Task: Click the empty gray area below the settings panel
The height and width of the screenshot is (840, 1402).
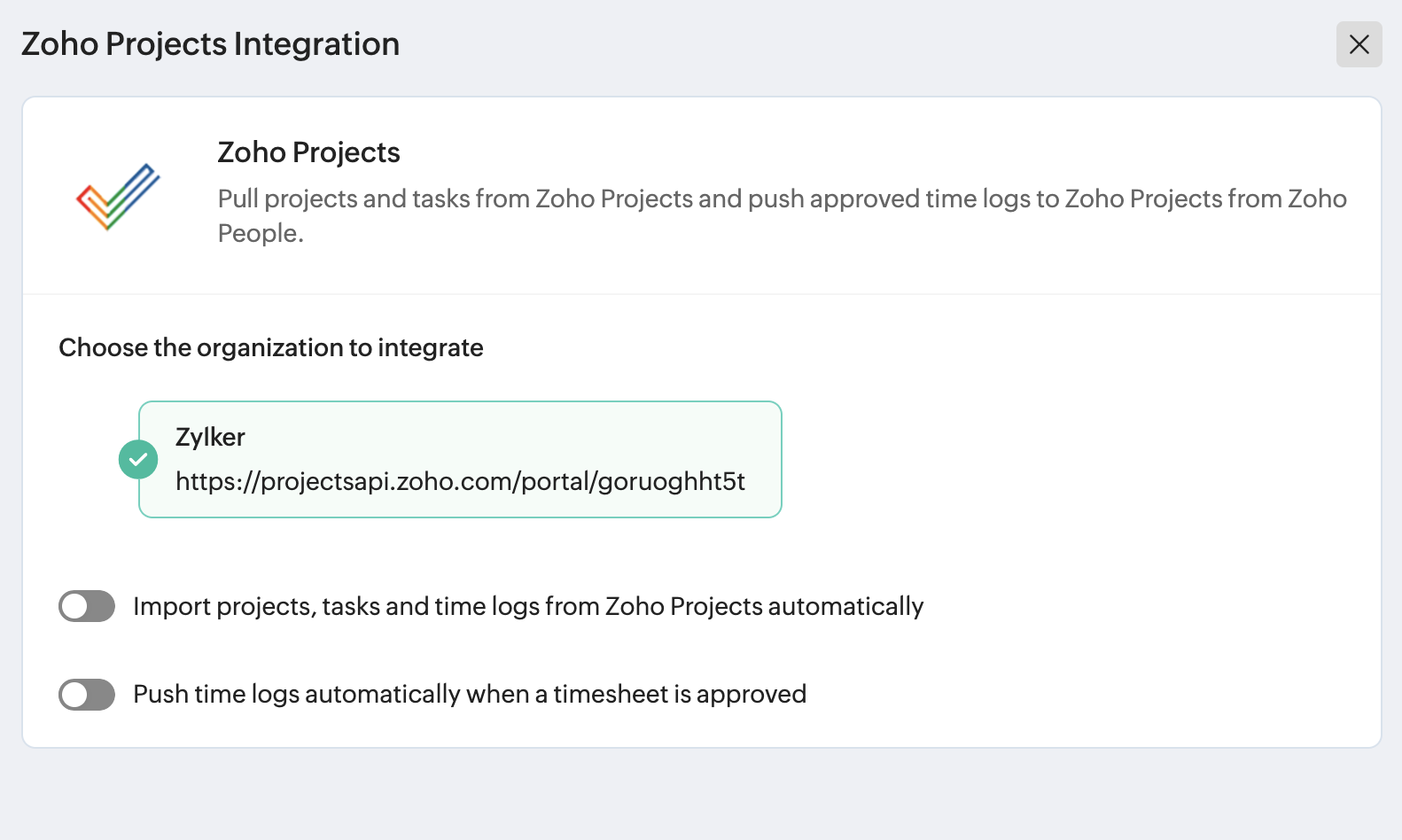Action: pos(700,795)
